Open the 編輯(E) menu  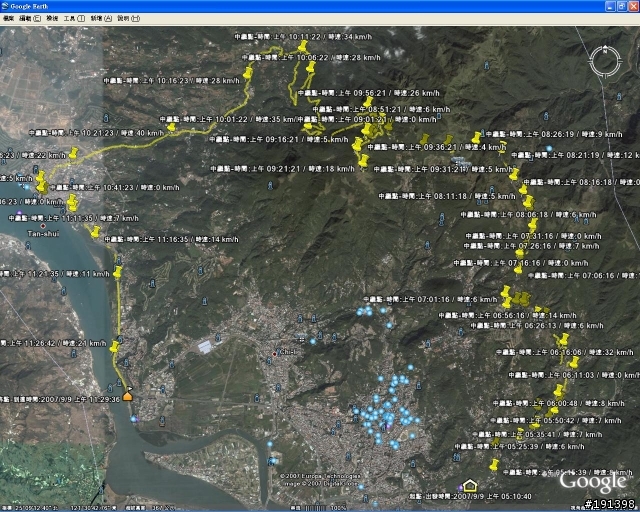click(30, 18)
